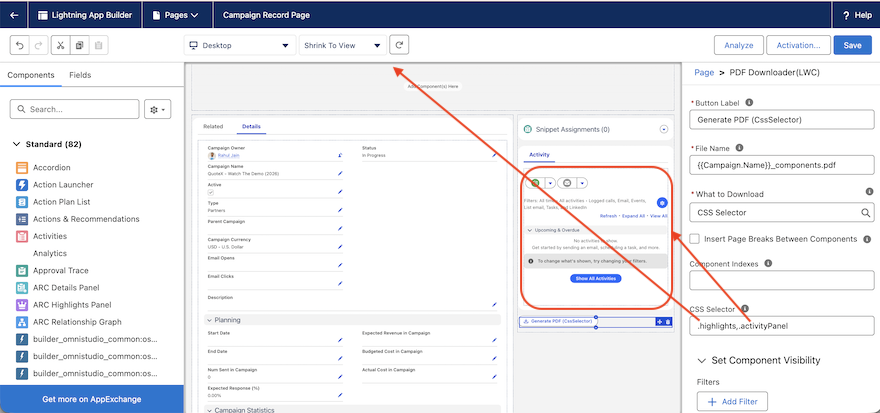Open the Details tab

coord(251,127)
